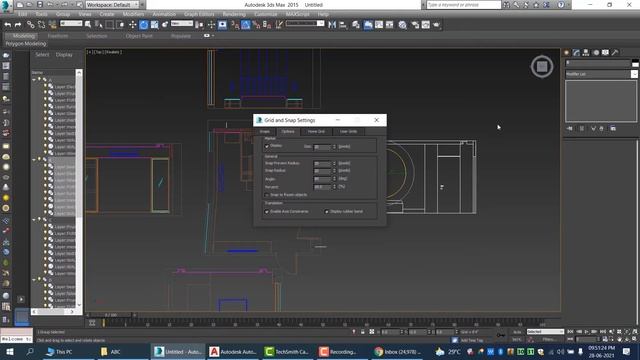Open the Render Setup icon

[415, 25]
